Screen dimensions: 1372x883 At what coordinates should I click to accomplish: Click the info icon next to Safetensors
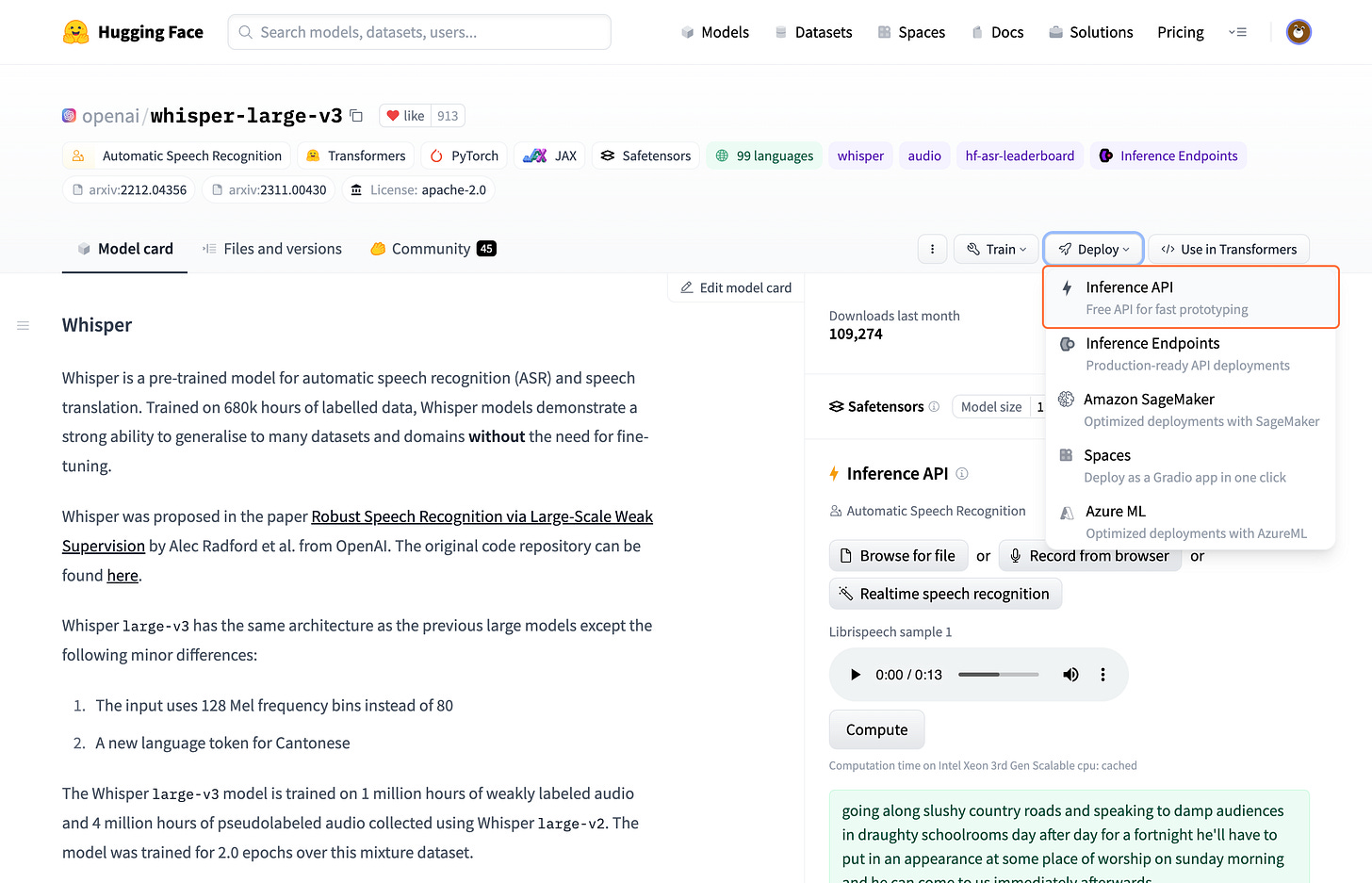[x=934, y=406]
